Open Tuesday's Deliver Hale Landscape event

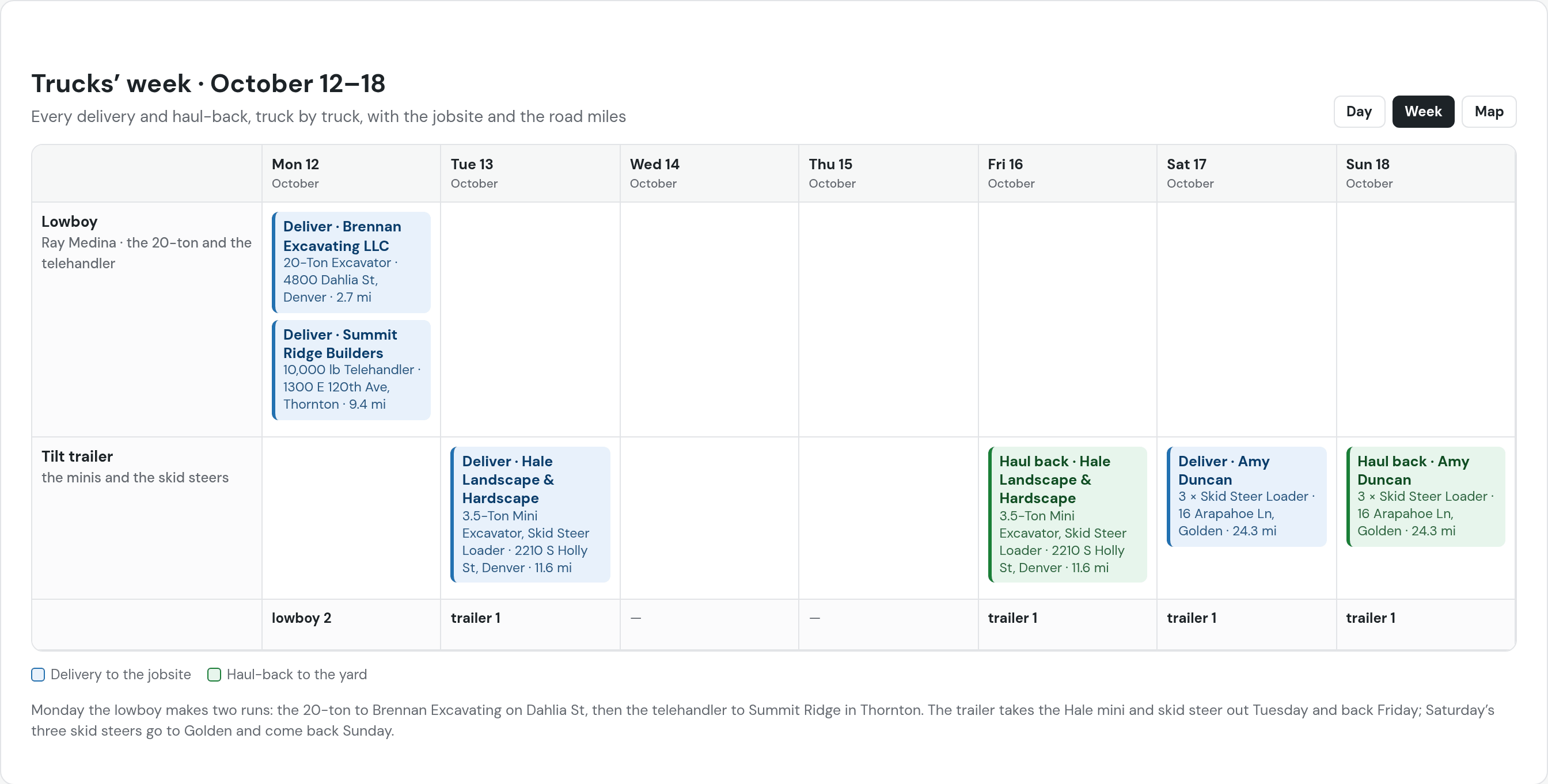[530, 514]
